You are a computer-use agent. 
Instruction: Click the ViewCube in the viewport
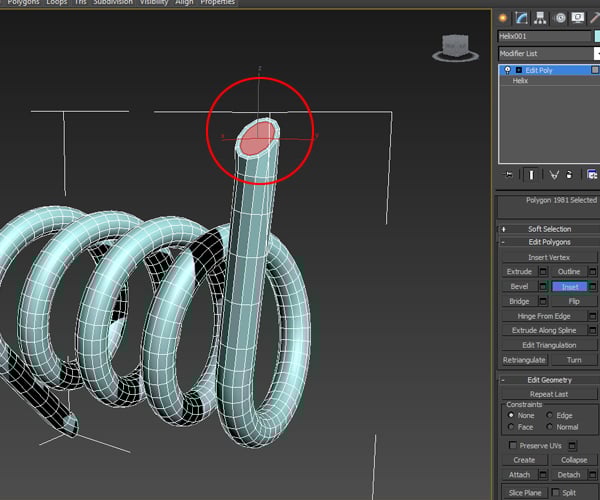pos(456,47)
